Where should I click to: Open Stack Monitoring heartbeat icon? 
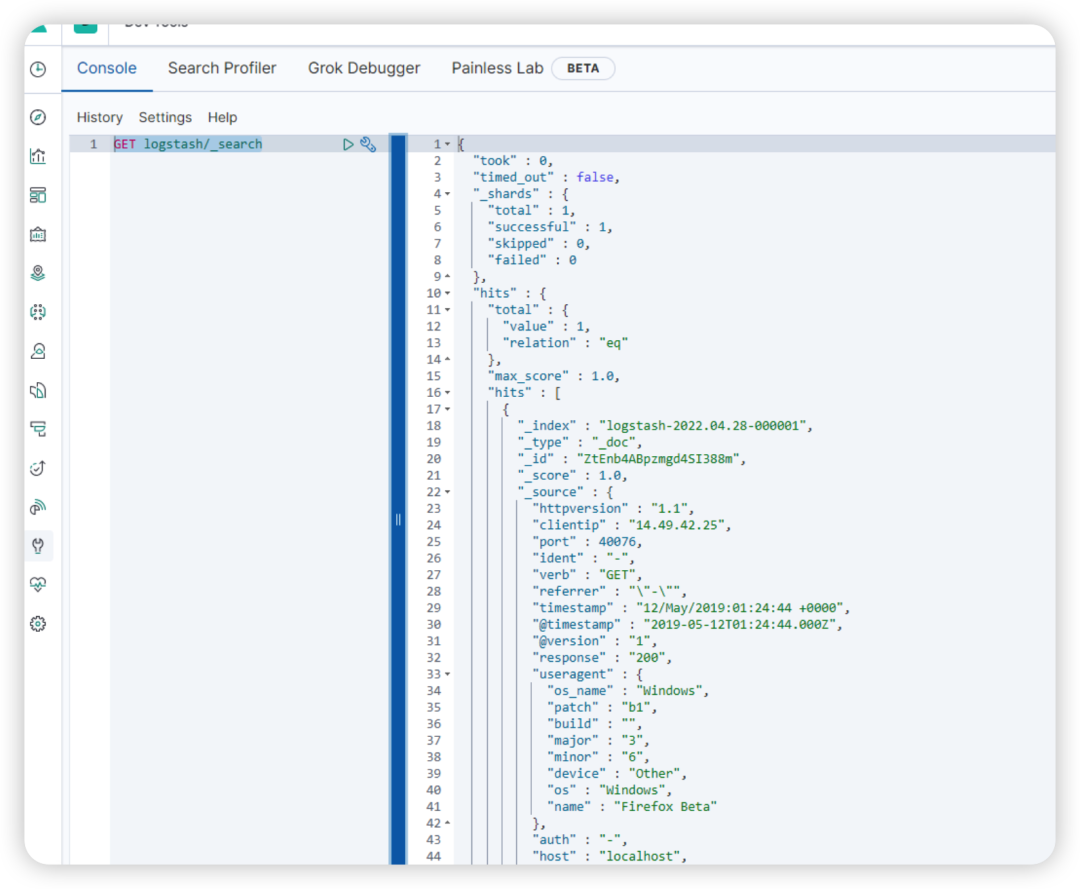(39, 585)
